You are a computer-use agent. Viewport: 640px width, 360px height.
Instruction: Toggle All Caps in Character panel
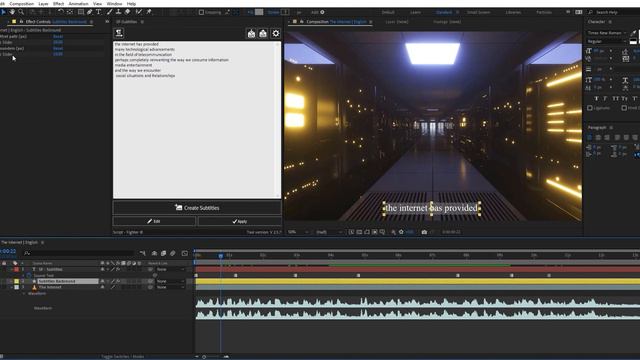616,98
